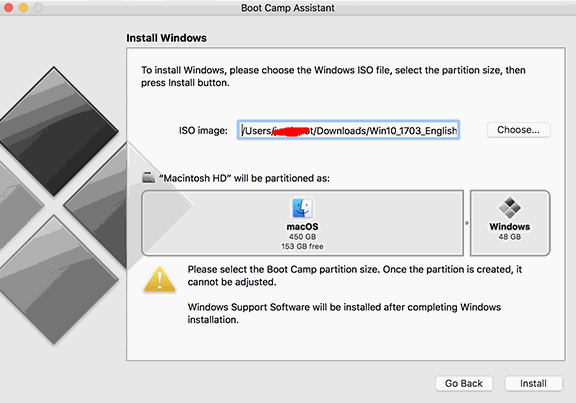
Task: Click the macOS Finder icon in partition
Action: pyautogui.click(x=302, y=208)
